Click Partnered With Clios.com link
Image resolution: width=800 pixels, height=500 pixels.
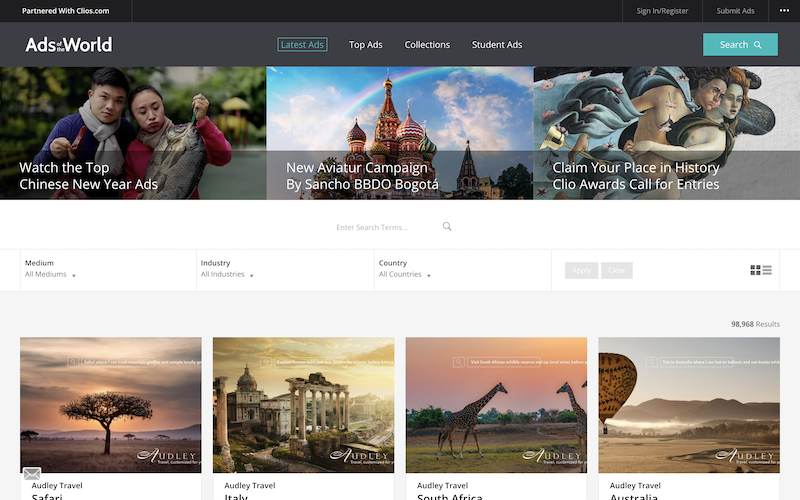(65, 11)
